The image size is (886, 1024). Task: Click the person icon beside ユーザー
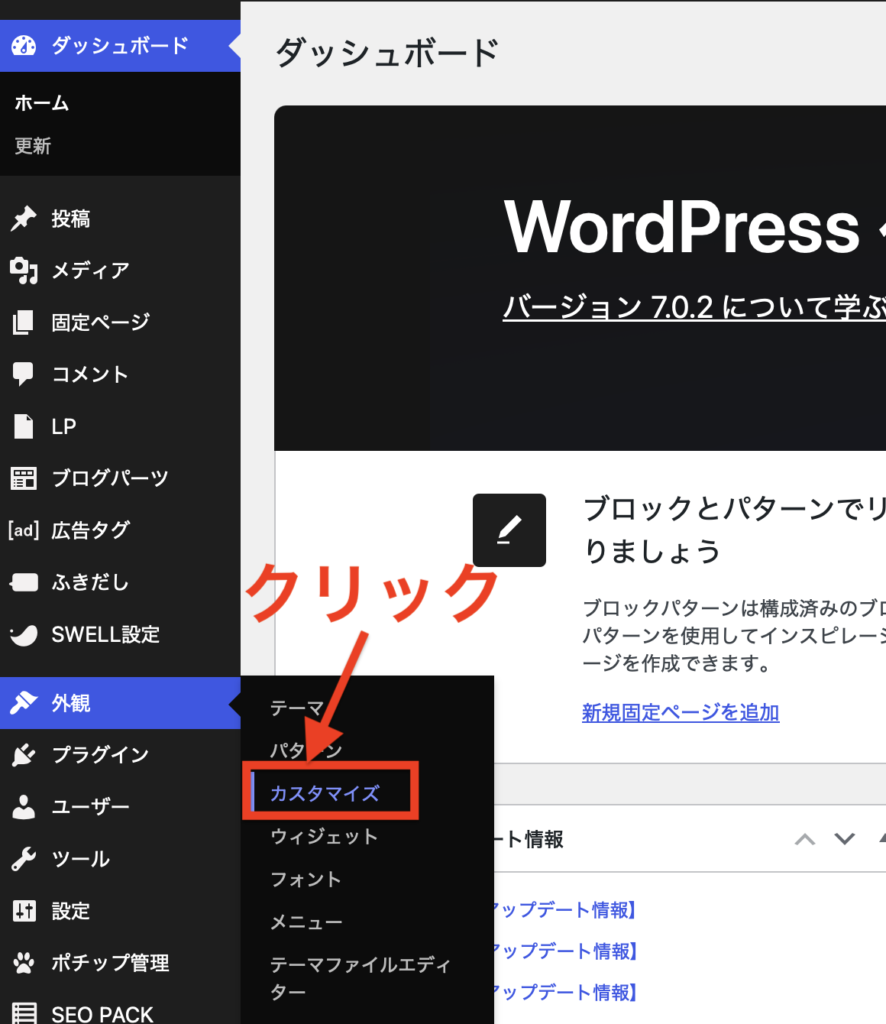pyautogui.click(x=24, y=807)
